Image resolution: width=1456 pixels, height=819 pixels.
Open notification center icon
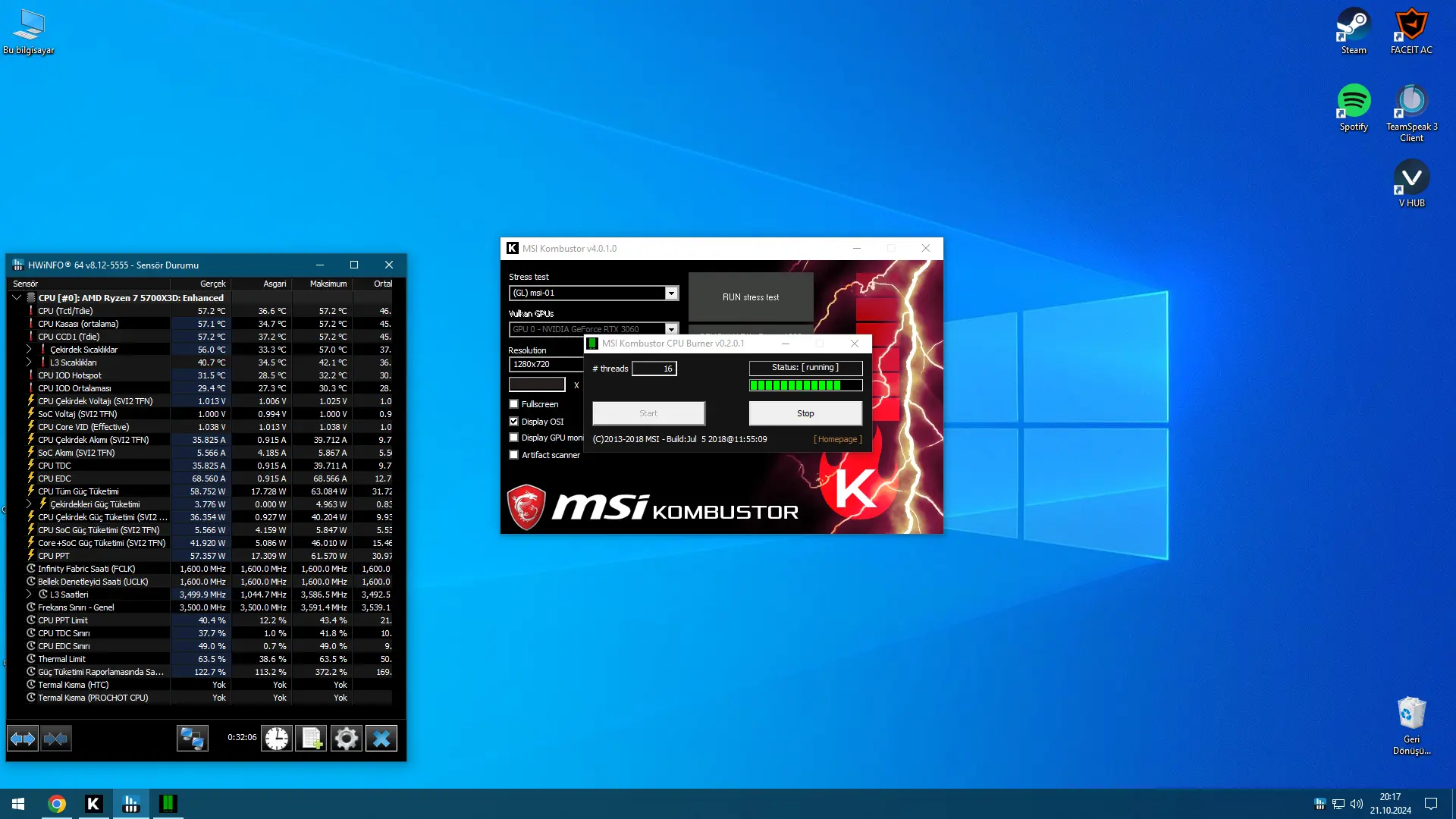point(1431,804)
